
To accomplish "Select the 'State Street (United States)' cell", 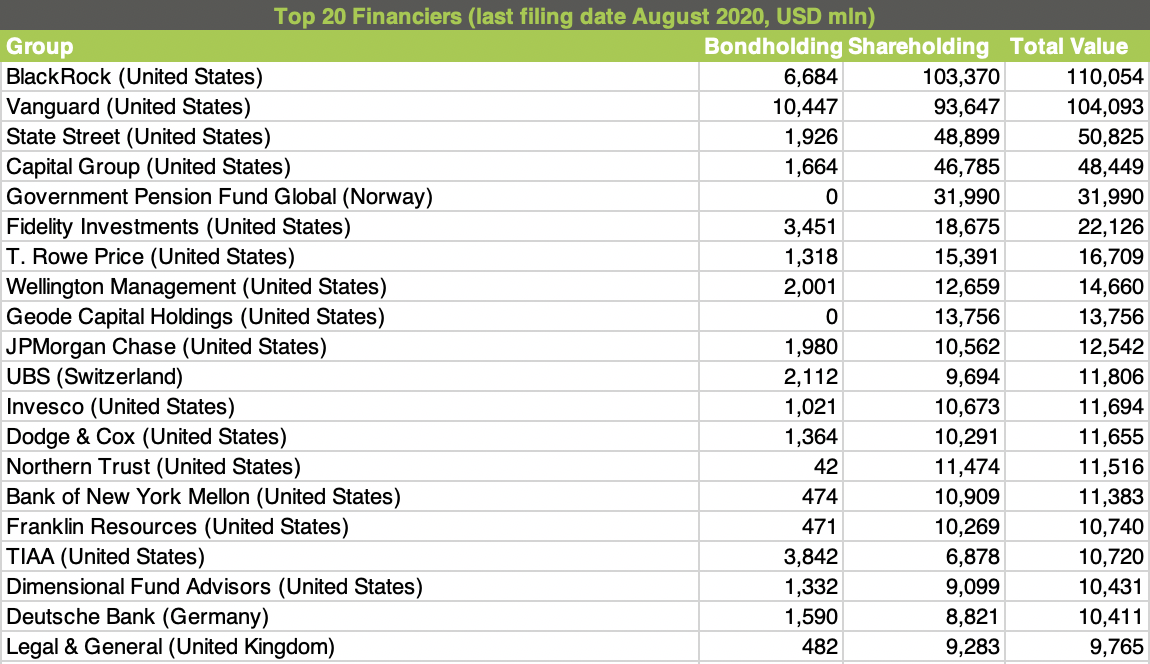I will (350, 136).
